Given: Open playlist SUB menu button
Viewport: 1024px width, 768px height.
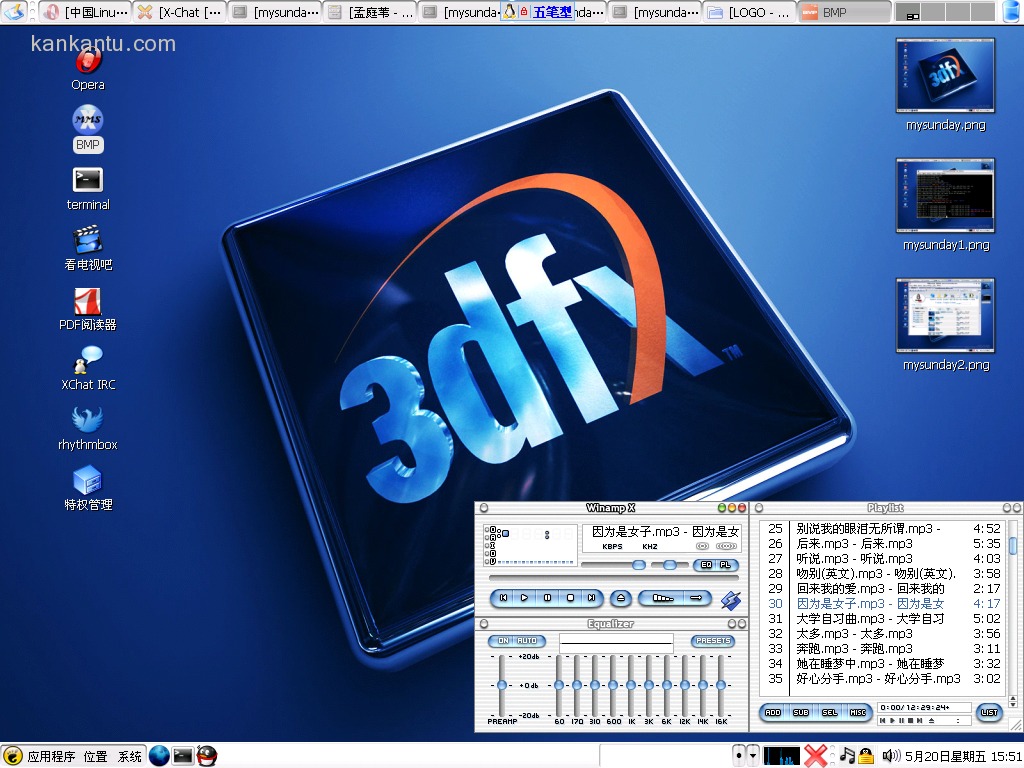Looking at the screenshot, I should tap(801, 712).
